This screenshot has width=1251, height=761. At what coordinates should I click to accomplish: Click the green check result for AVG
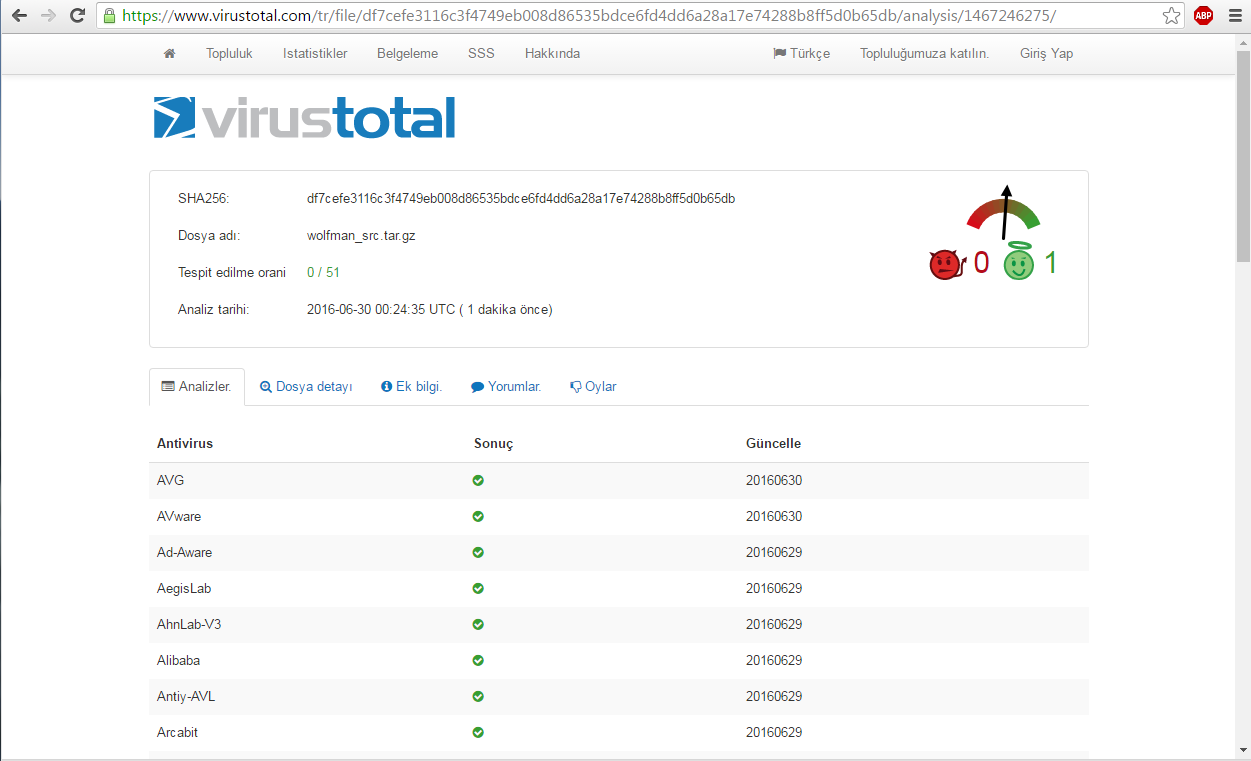pyautogui.click(x=478, y=481)
